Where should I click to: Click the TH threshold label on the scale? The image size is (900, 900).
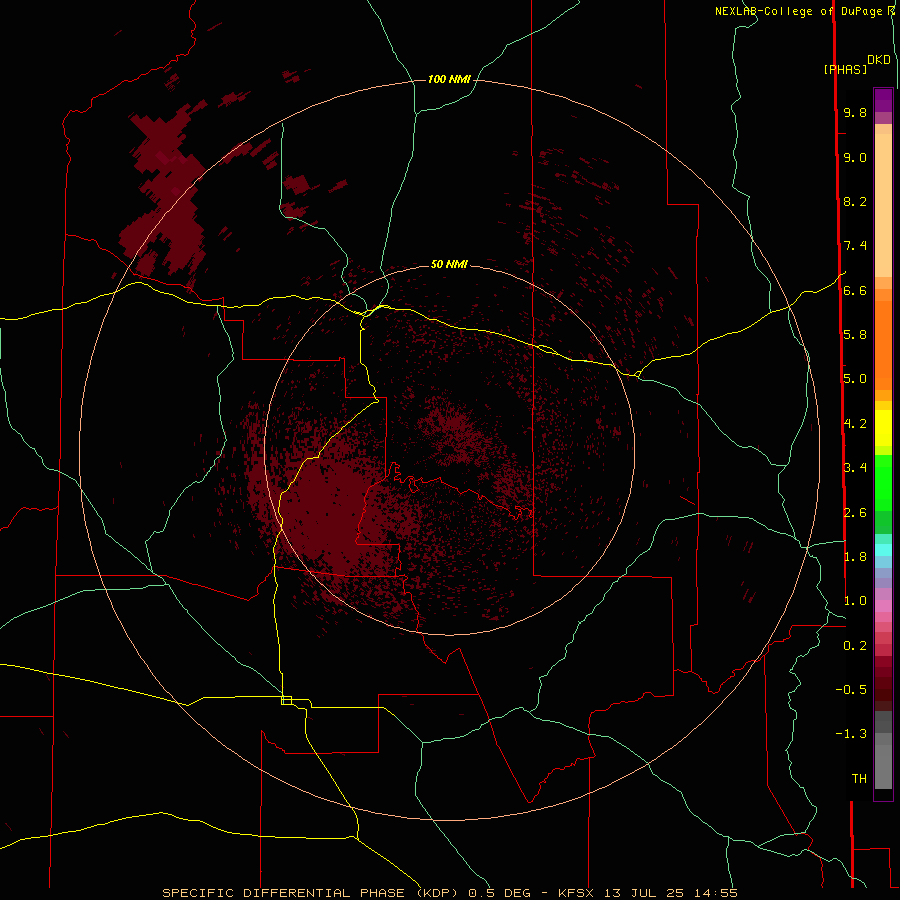859,779
